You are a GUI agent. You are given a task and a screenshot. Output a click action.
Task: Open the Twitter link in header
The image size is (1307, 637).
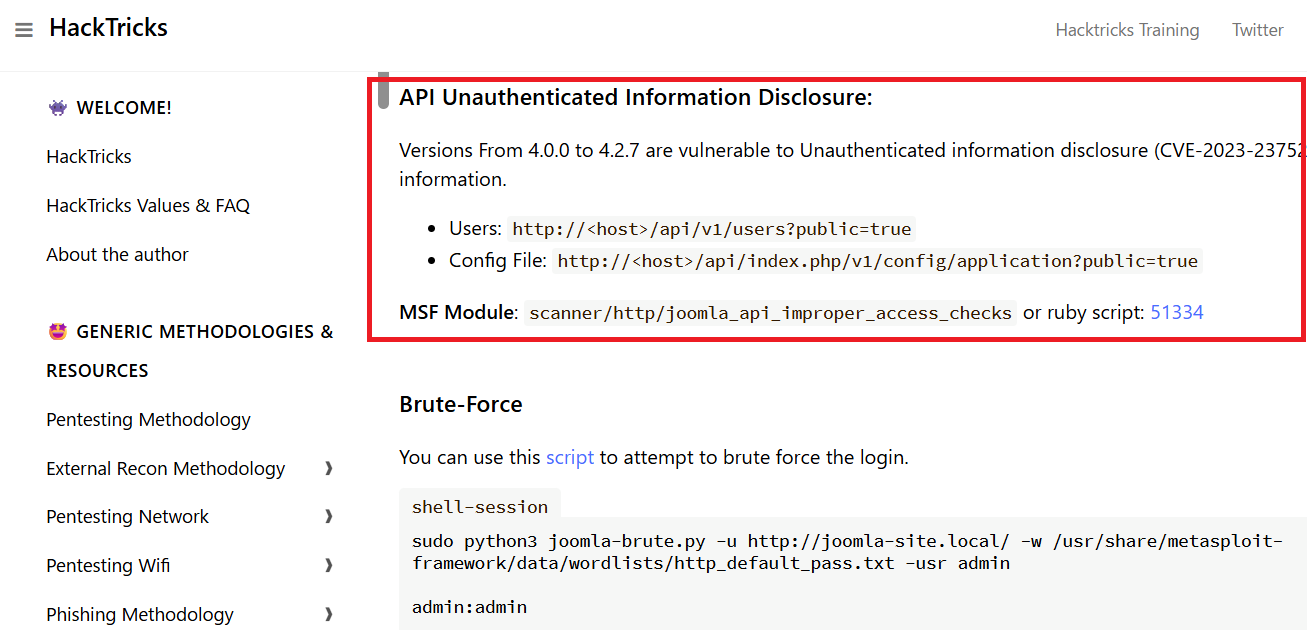pos(1257,30)
